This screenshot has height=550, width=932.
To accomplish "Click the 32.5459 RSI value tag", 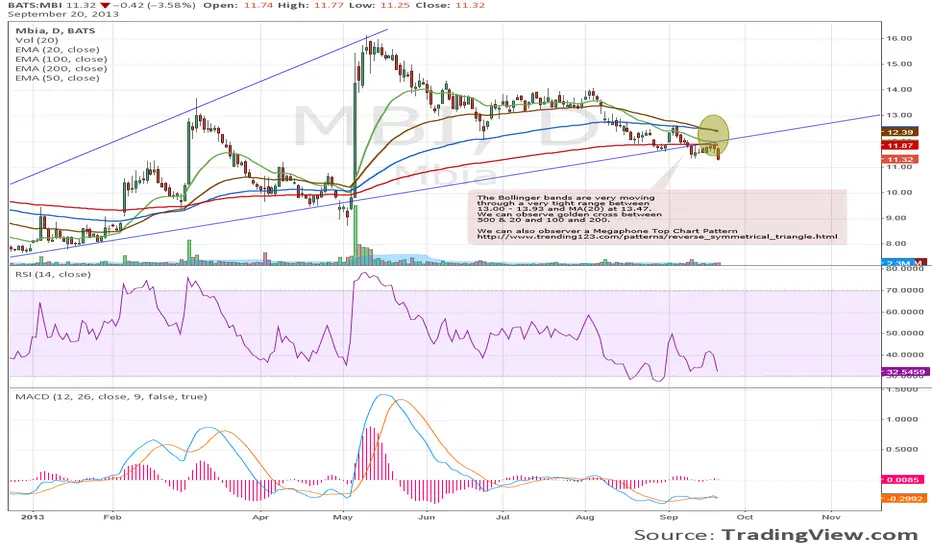I will [x=905, y=372].
